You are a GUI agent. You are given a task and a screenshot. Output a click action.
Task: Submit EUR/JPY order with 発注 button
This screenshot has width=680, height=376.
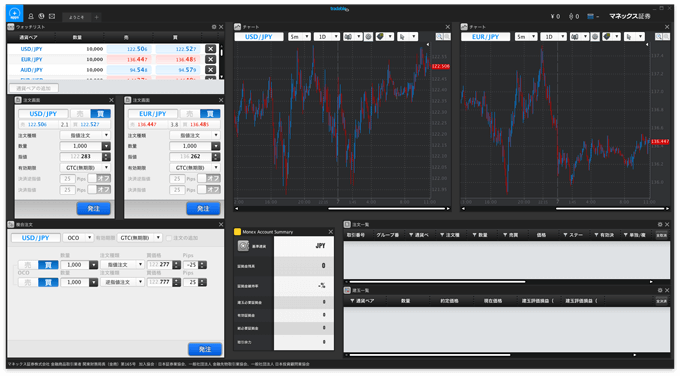(x=203, y=209)
